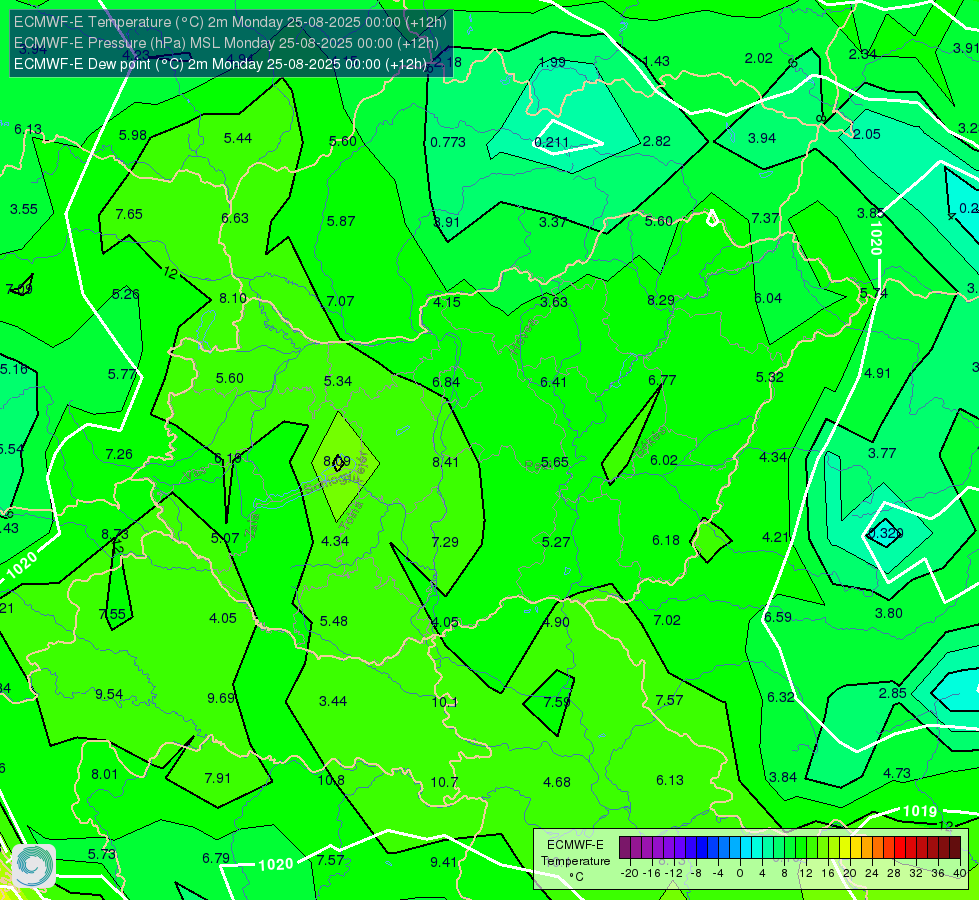Click the 6.59 temperature value

[778, 617]
